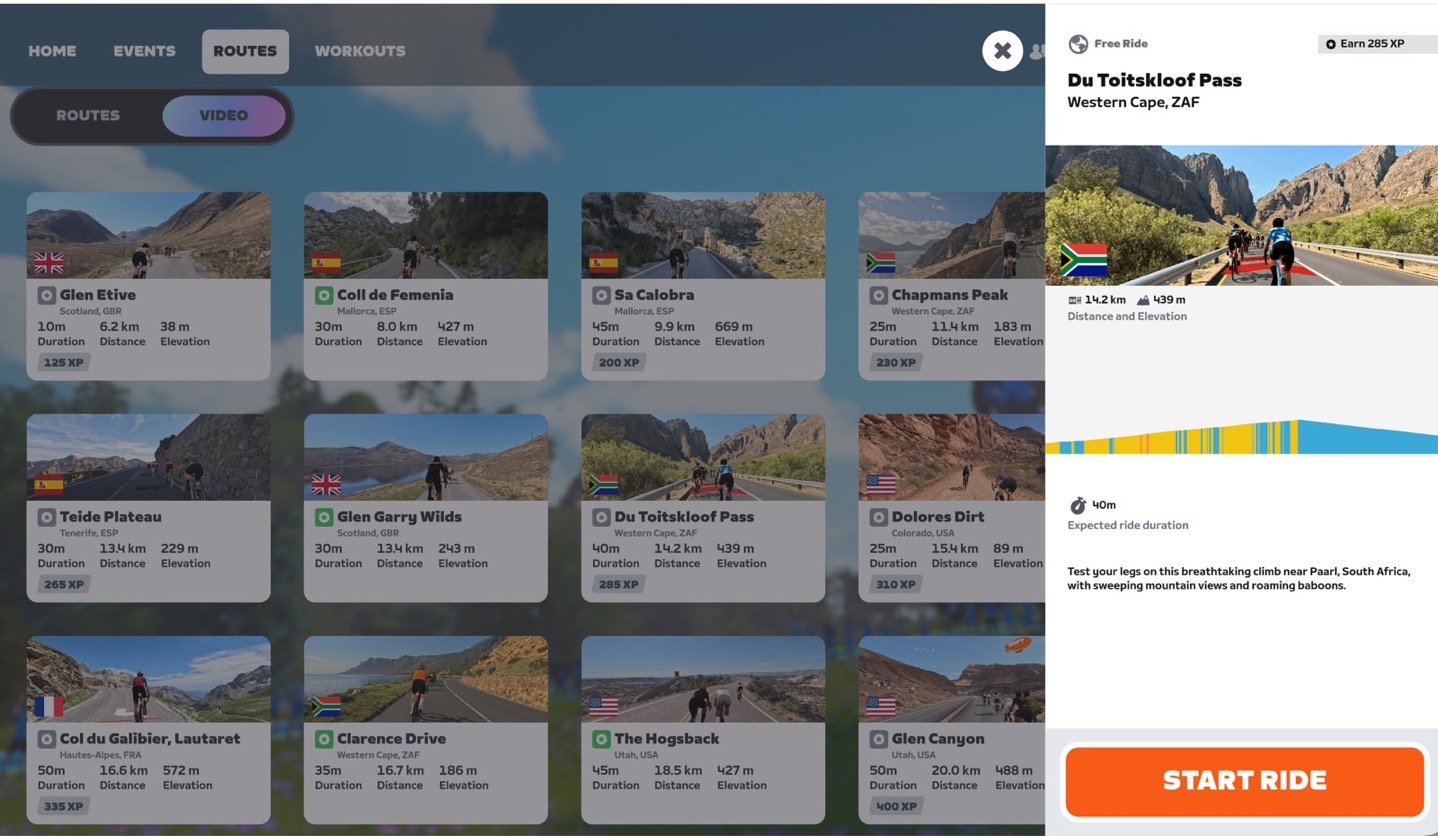Open the Glen Etive route thumbnail
The width and height of the screenshot is (1438, 836).
(148, 235)
